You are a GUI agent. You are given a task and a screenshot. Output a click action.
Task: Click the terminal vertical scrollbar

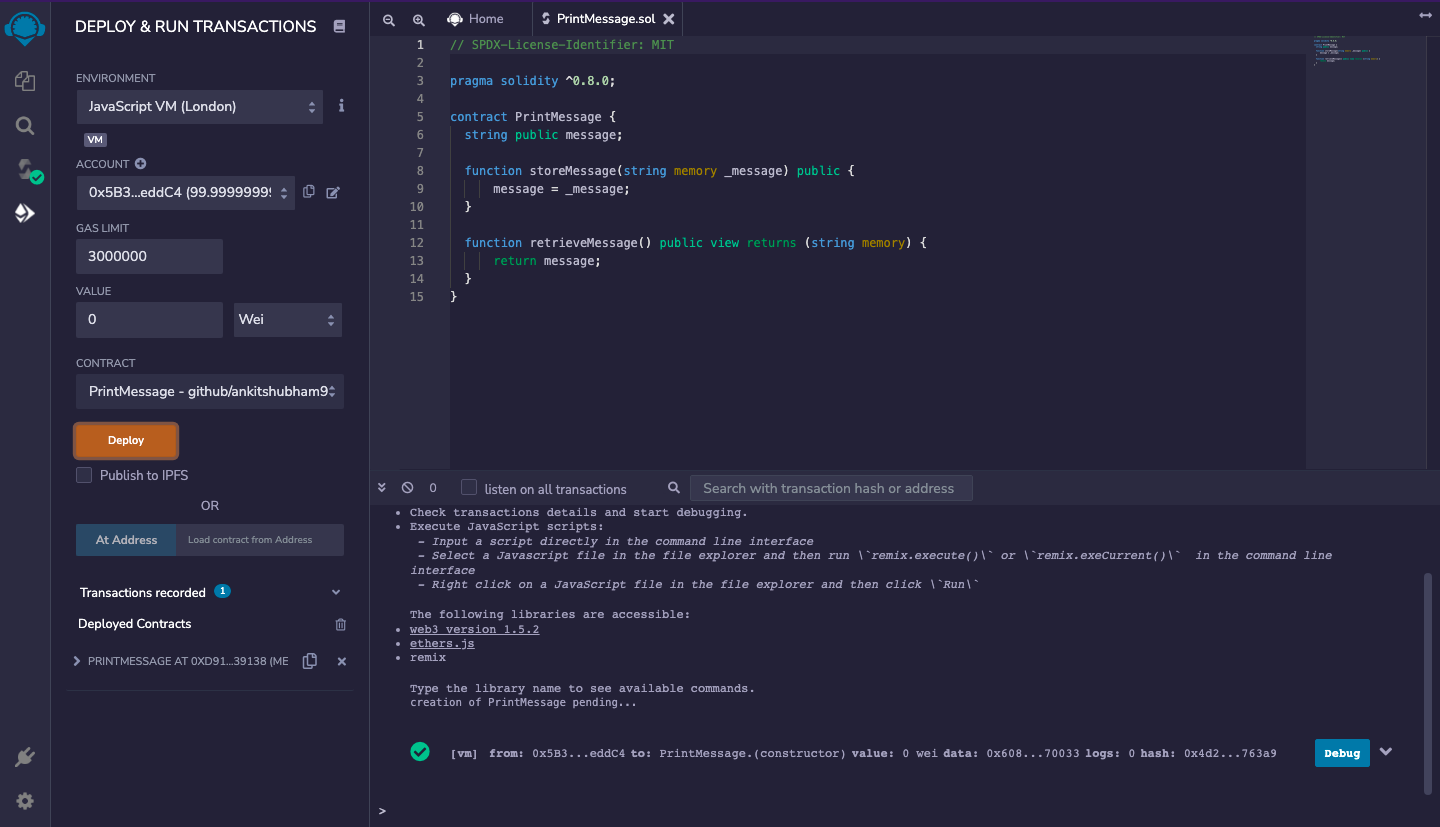1427,683
